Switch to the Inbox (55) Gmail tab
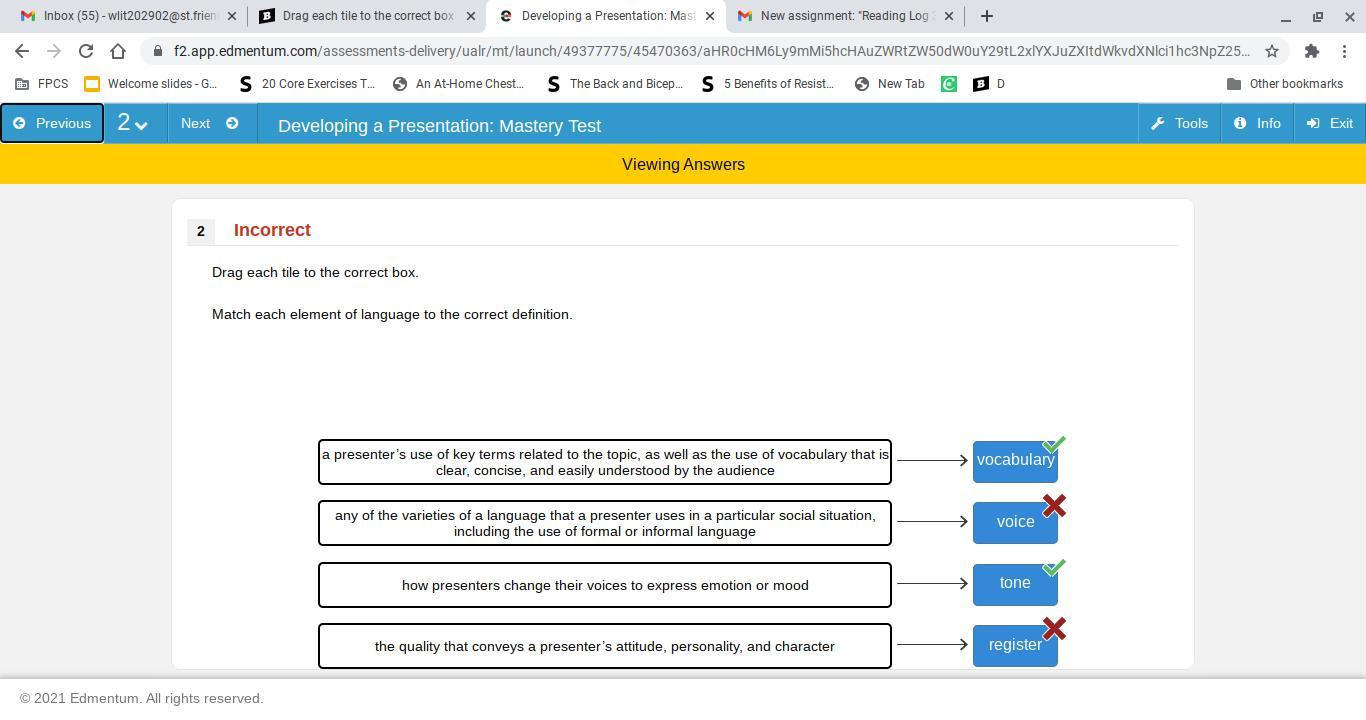The width and height of the screenshot is (1366, 720). tap(129, 16)
